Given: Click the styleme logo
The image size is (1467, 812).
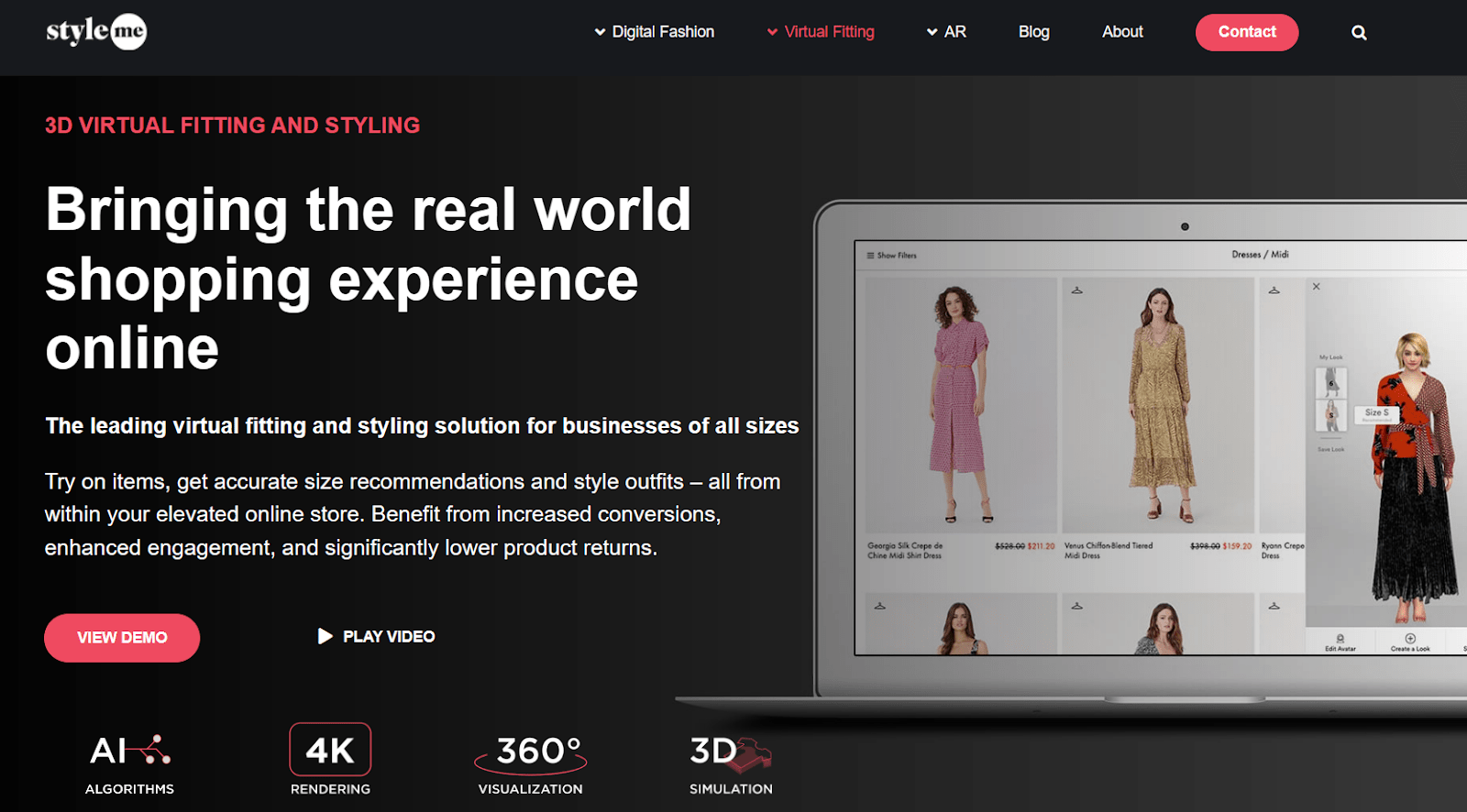Looking at the screenshot, I should pyautogui.click(x=96, y=32).
